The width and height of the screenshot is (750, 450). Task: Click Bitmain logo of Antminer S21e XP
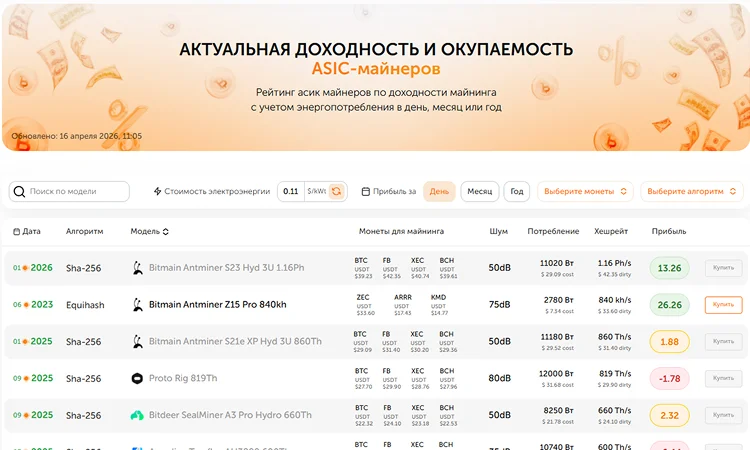coord(138,341)
